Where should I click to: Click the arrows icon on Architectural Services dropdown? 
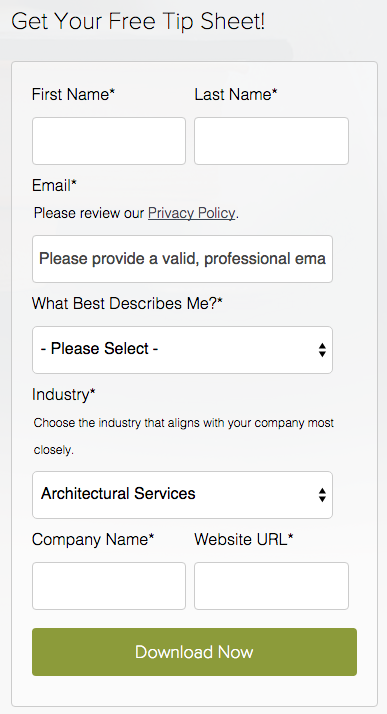[x=322, y=495]
